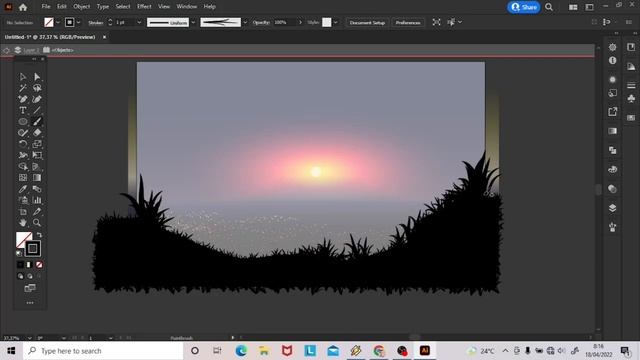Select the Blend tool
This screenshot has width=640, height=360.
pos(37,189)
